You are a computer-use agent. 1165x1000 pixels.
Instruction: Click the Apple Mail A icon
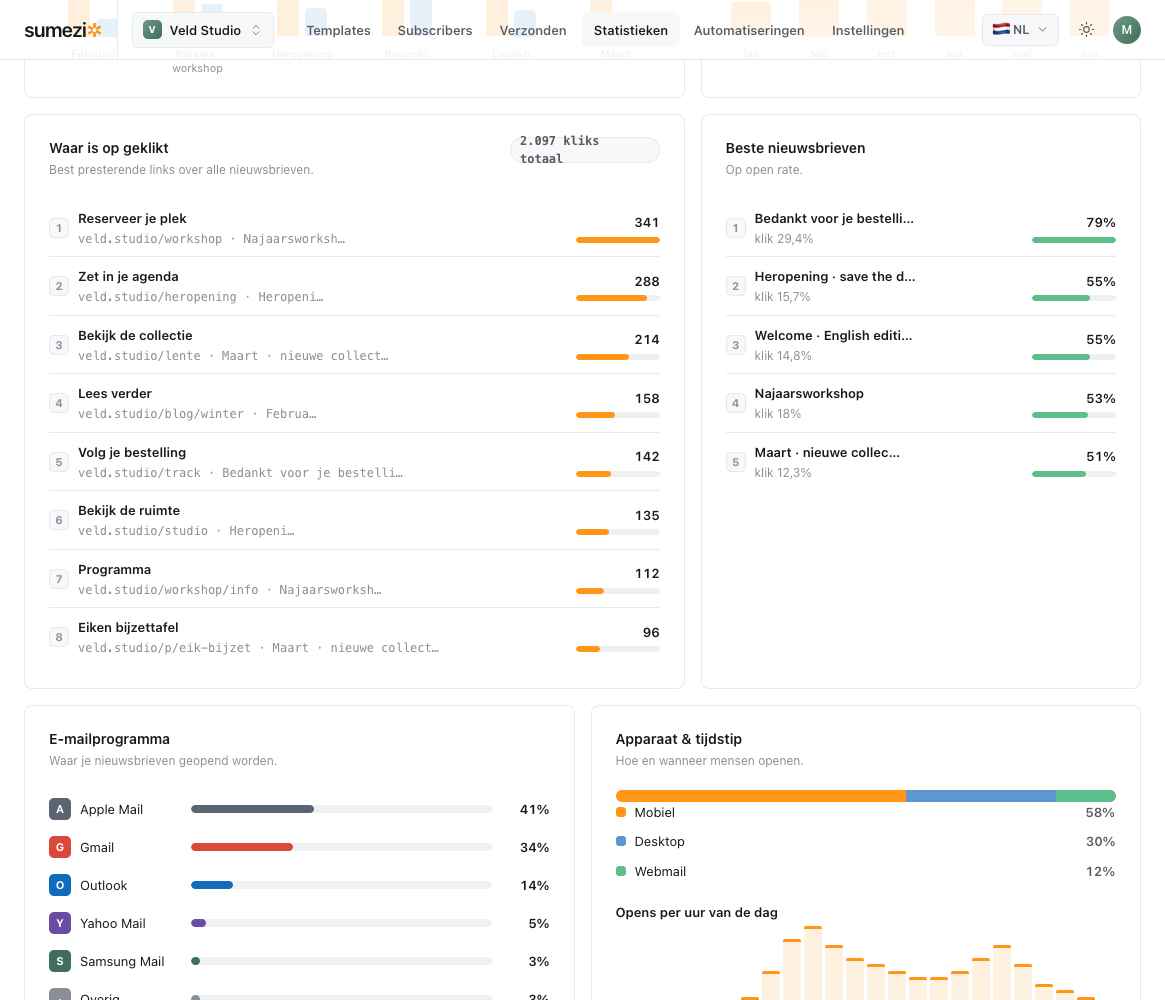point(59,809)
